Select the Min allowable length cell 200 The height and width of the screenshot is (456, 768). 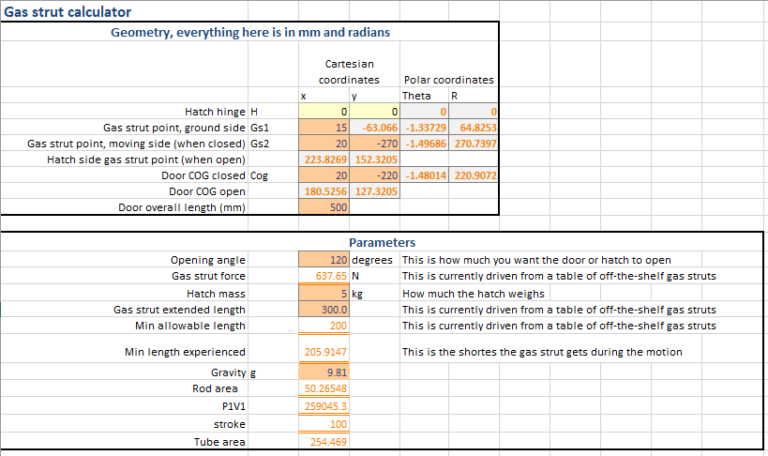coord(324,327)
